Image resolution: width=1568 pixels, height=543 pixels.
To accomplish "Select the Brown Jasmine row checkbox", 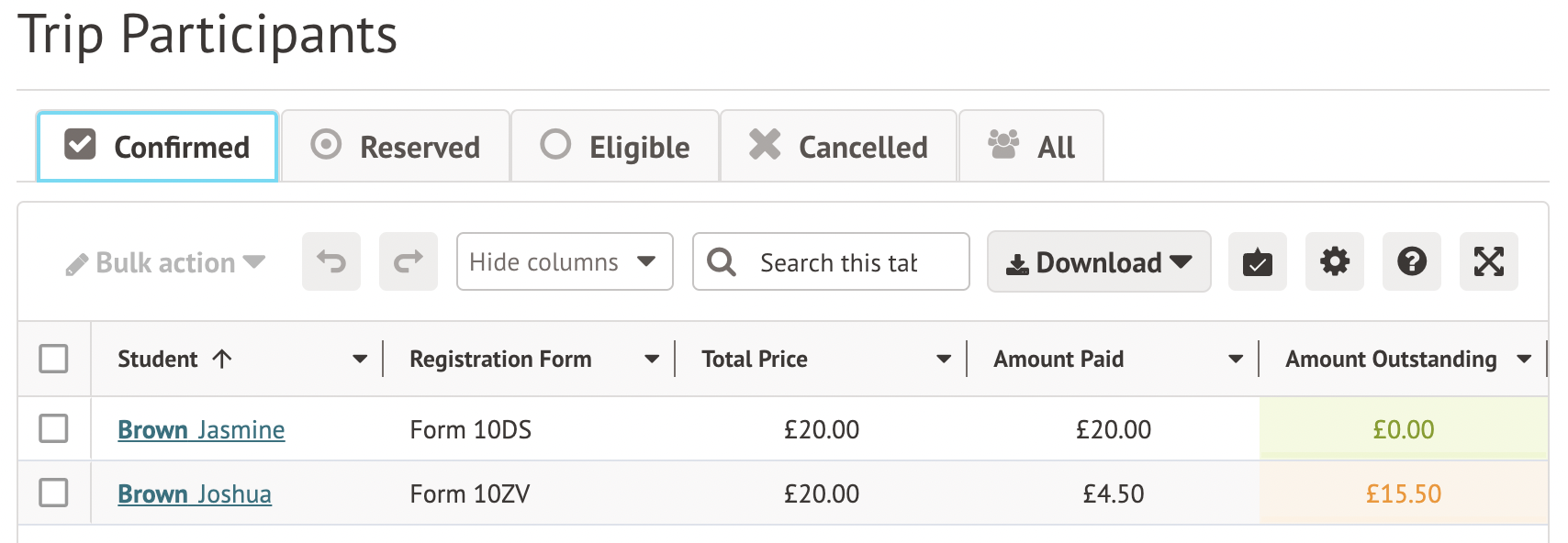I will click(x=54, y=428).
